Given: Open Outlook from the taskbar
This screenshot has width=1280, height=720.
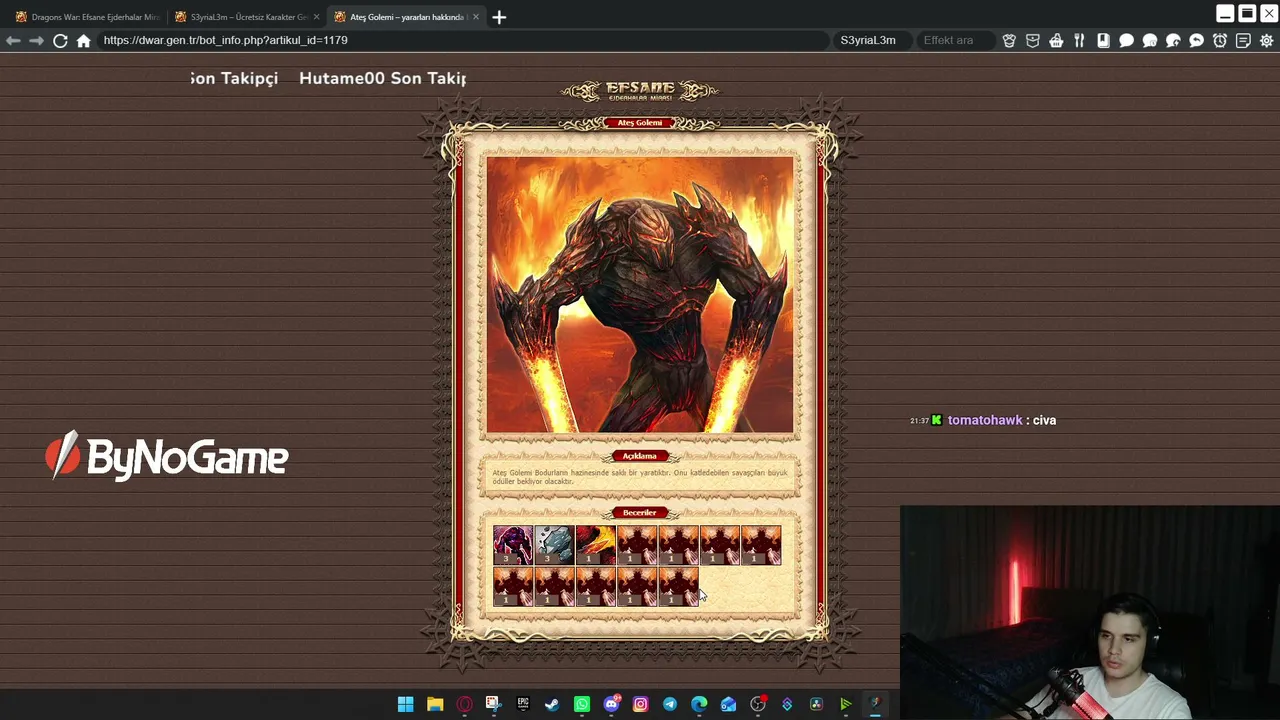Looking at the screenshot, I should point(729,704).
